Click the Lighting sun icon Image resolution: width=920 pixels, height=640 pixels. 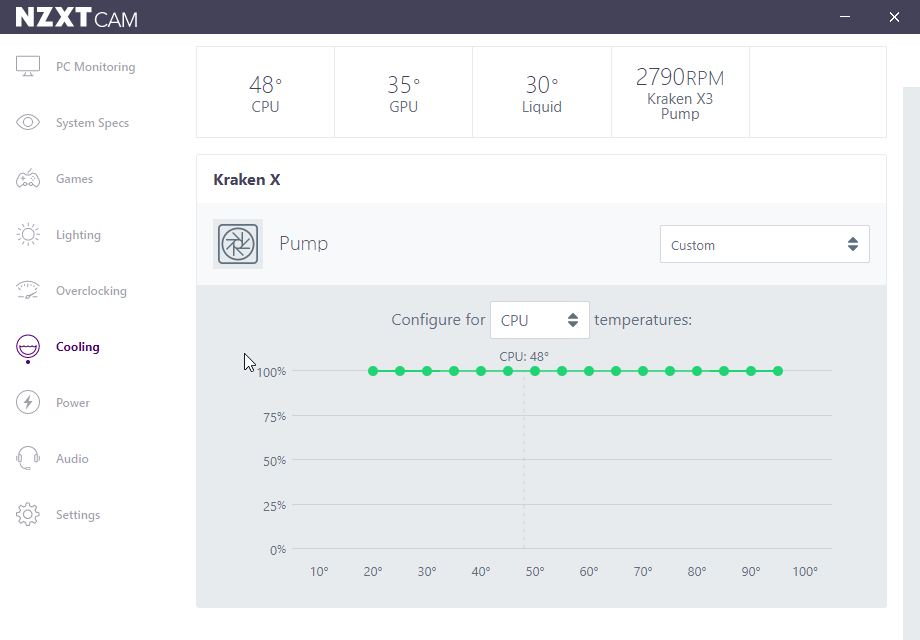[x=28, y=235]
